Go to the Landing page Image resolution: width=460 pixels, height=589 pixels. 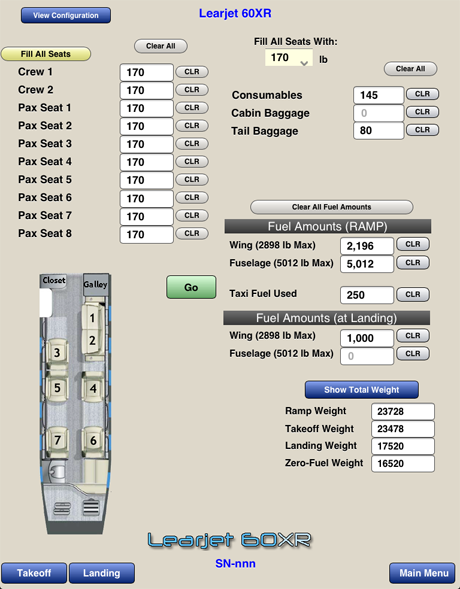coord(102,573)
